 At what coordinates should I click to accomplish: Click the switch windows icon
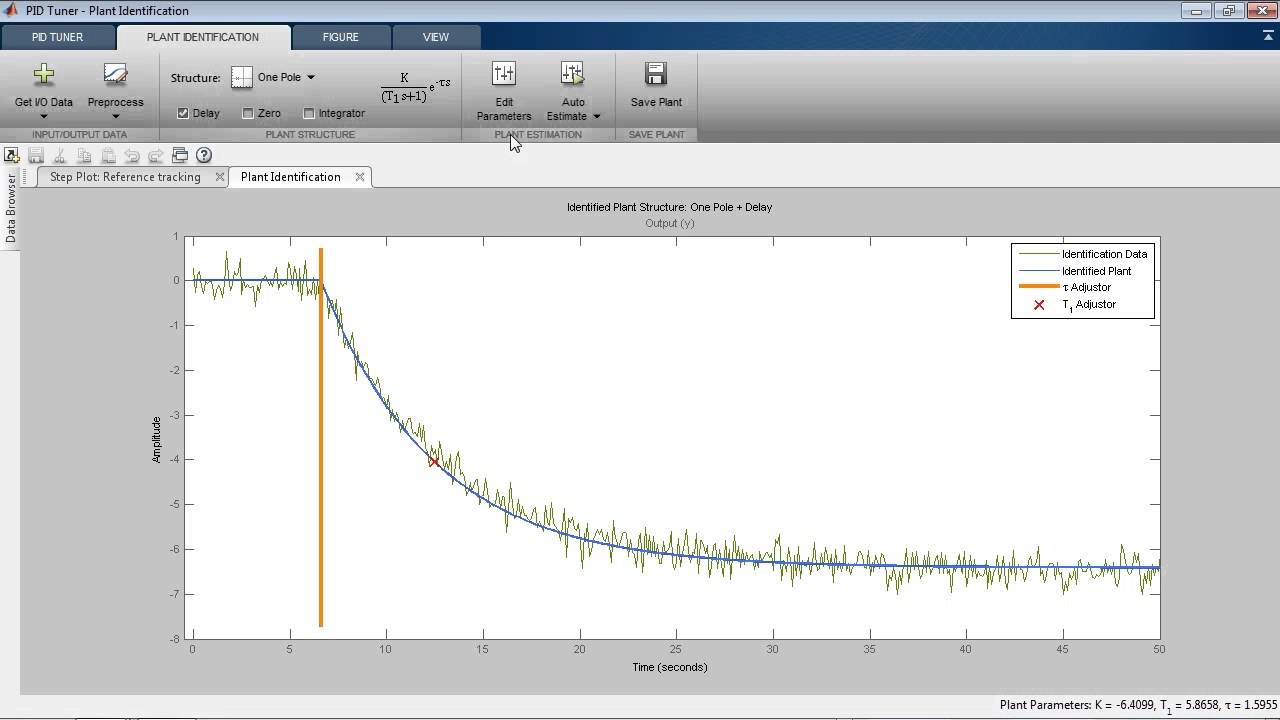180,155
